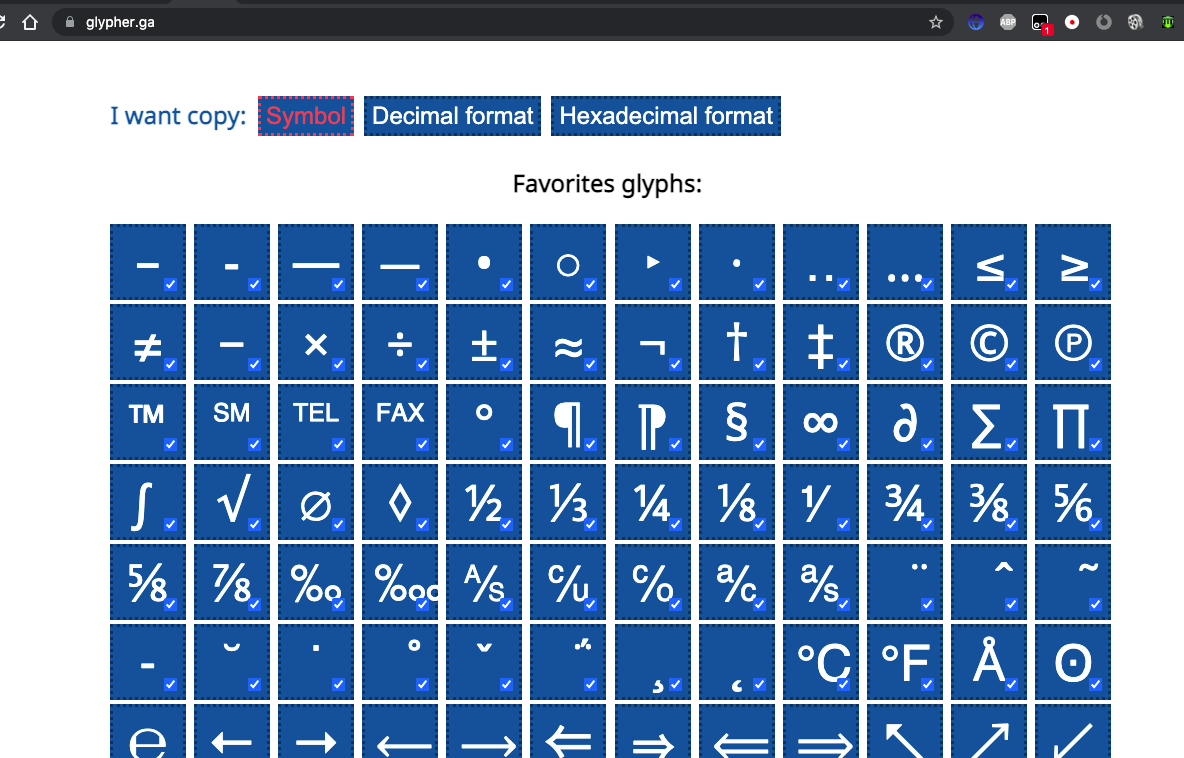Uncheck the favorite box on the ≤ glyph
Screen dimensions: 1184x758
point(1011,284)
